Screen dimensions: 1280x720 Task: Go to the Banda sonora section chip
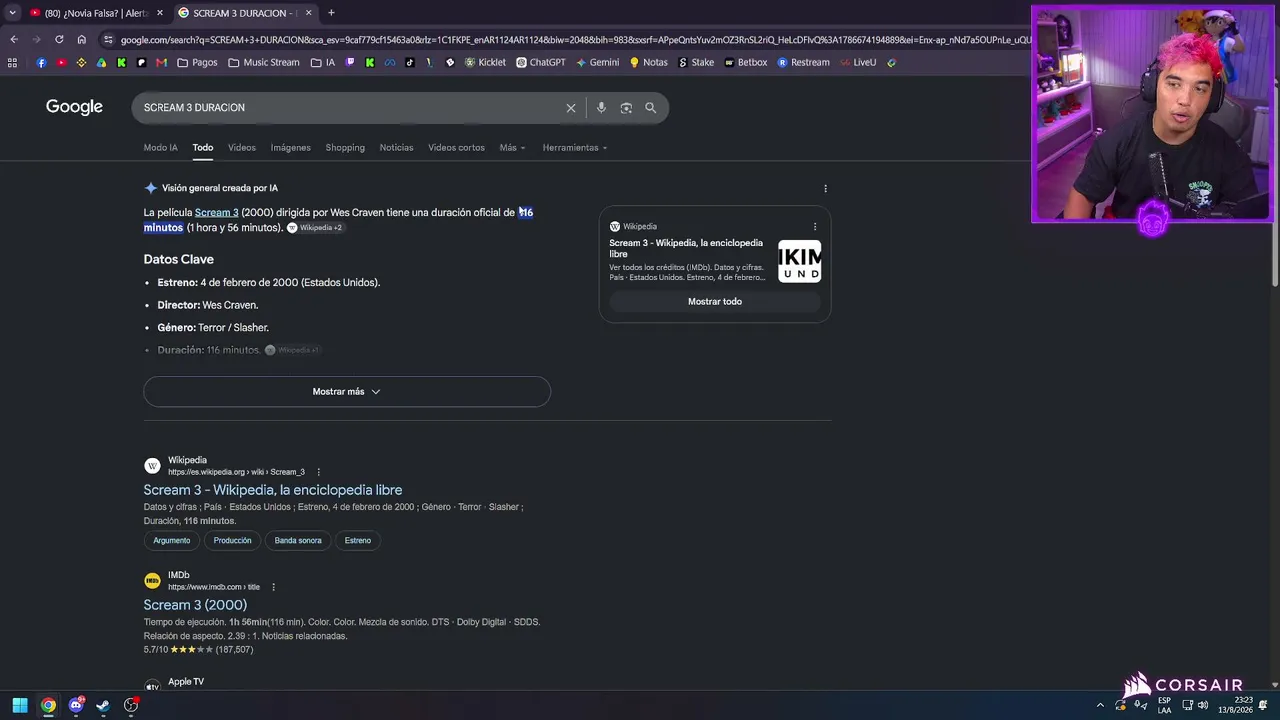(x=298, y=541)
